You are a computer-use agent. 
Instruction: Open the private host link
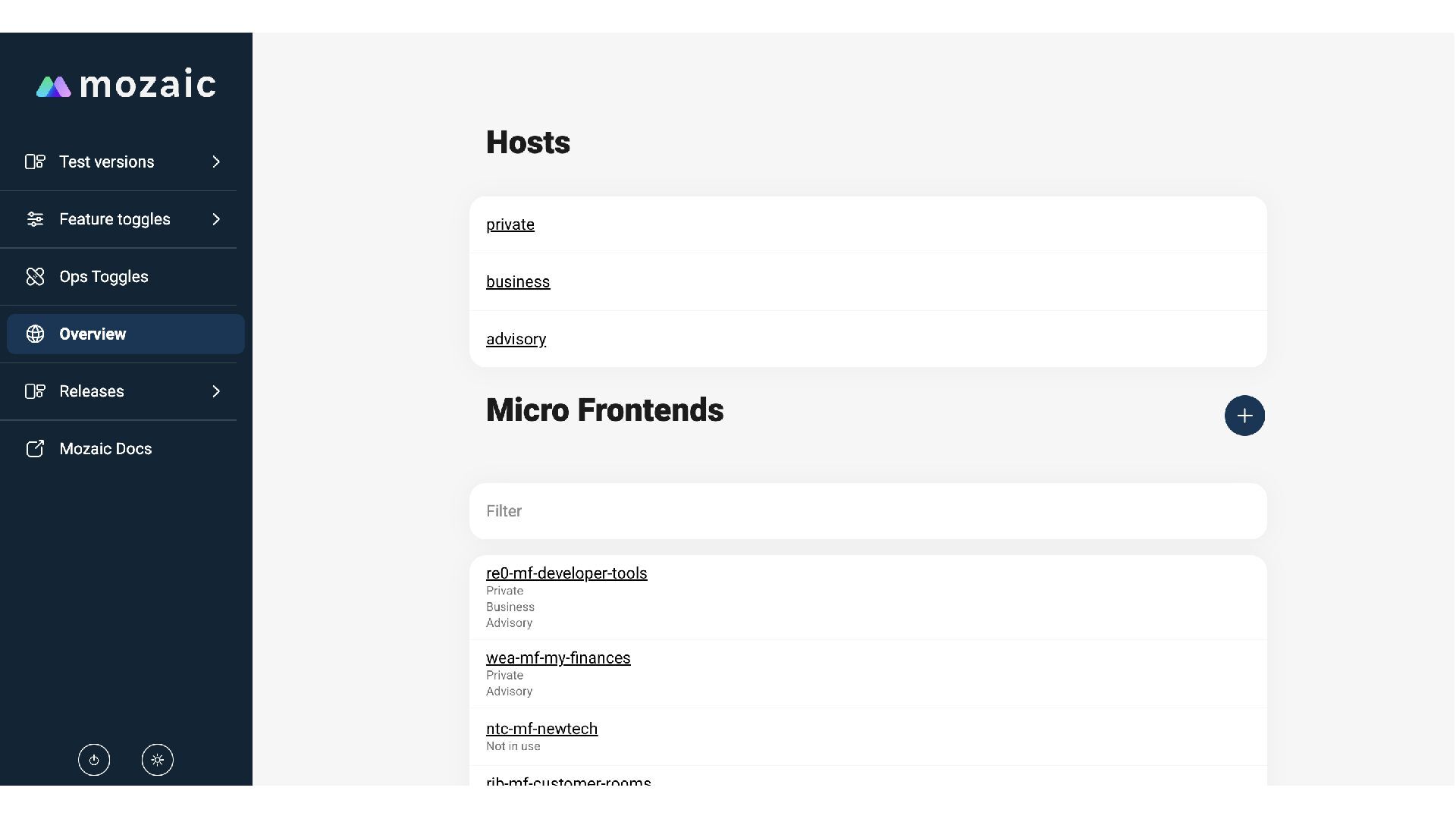tap(510, 224)
